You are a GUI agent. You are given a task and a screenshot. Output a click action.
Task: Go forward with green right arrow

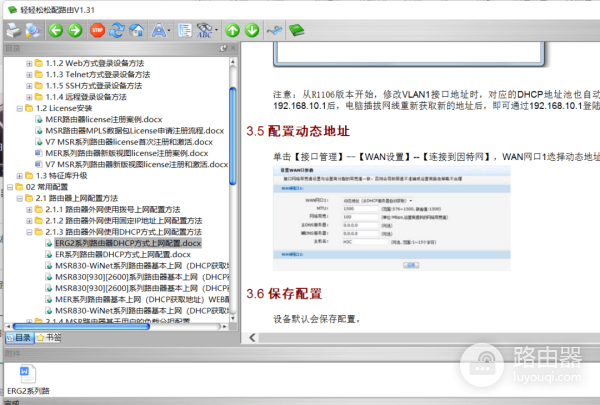[75, 30]
